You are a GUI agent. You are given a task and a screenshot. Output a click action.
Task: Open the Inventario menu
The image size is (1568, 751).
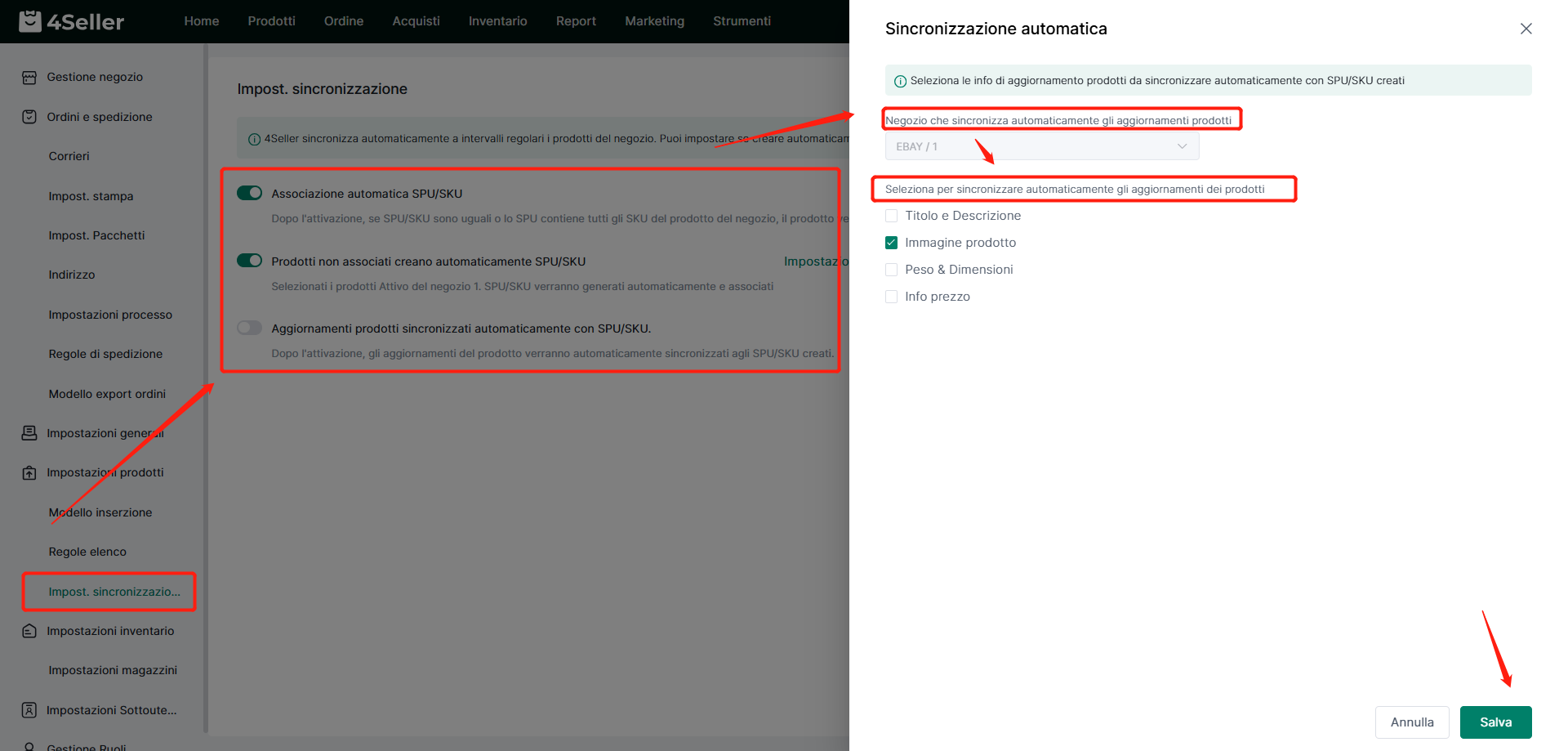[497, 21]
